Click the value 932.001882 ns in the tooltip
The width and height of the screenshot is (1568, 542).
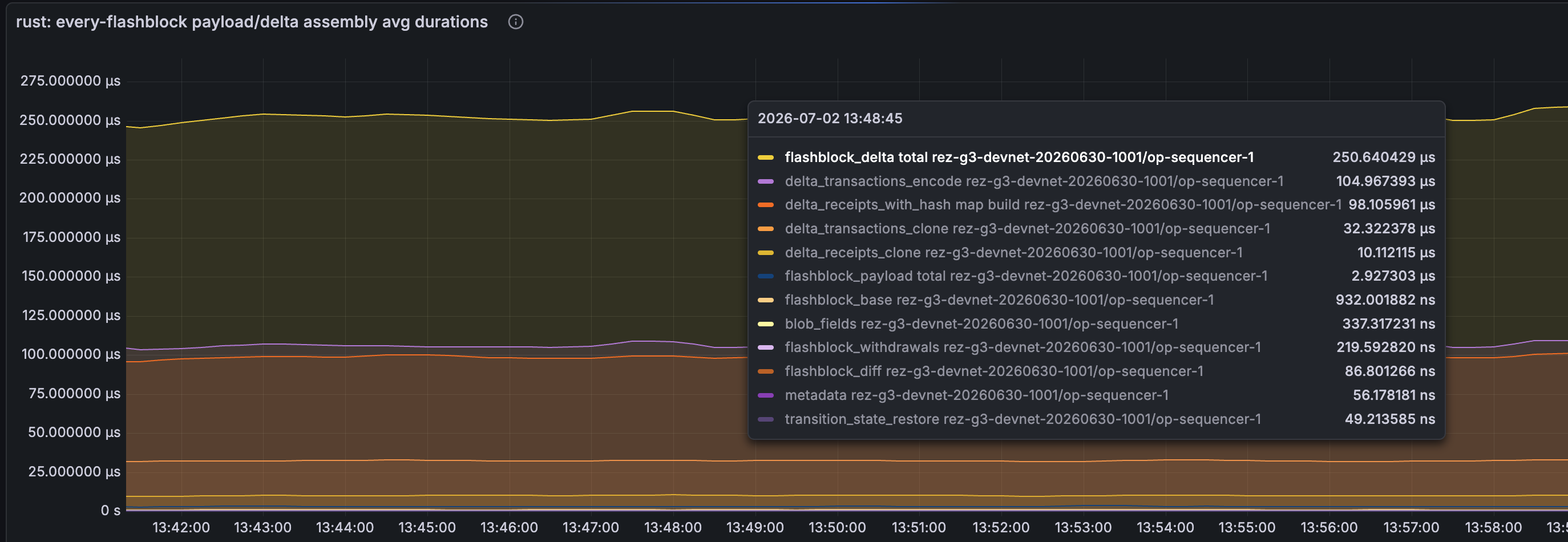click(1385, 300)
